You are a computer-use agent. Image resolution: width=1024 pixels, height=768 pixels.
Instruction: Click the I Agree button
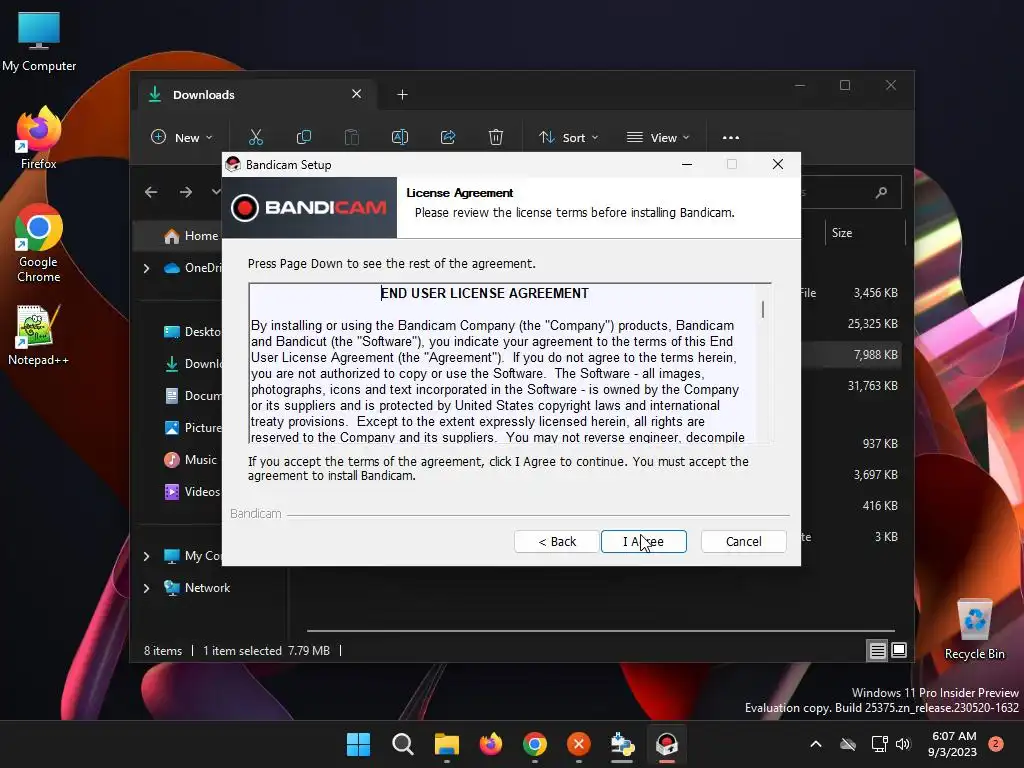coord(643,541)
